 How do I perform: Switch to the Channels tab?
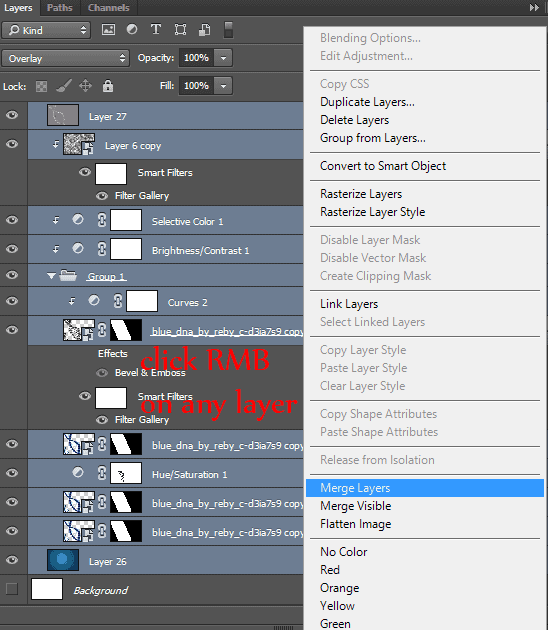click(108, 8)
